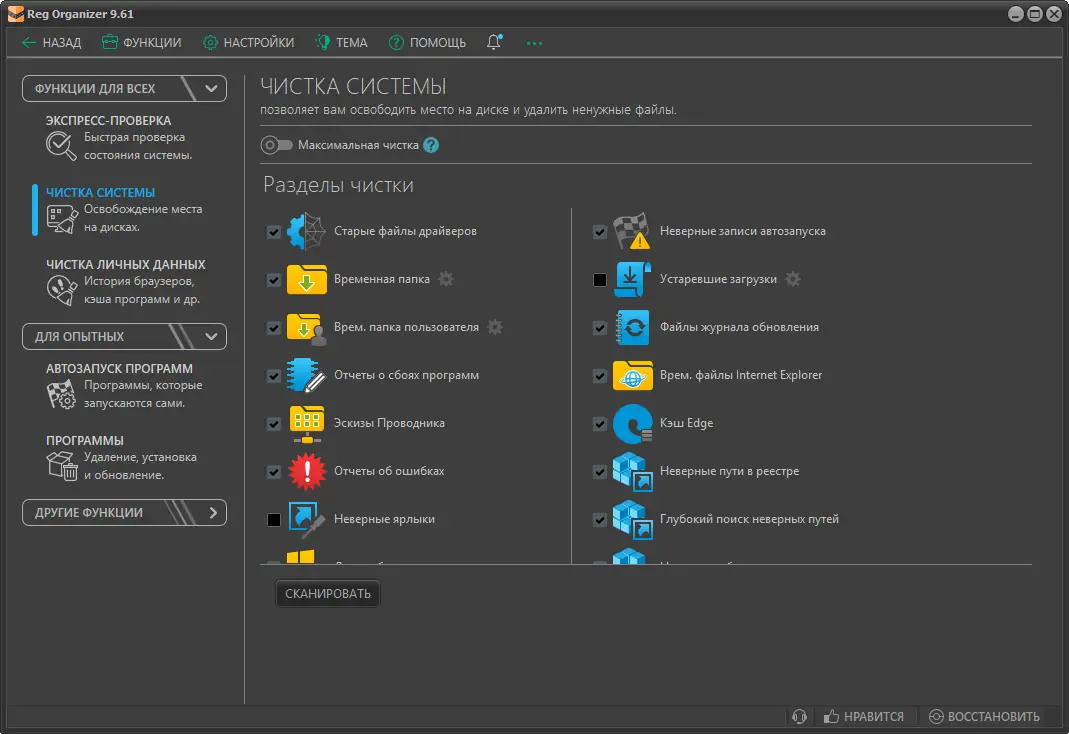Click the Кэш Edge browser icon

click(x=633, y=423)
